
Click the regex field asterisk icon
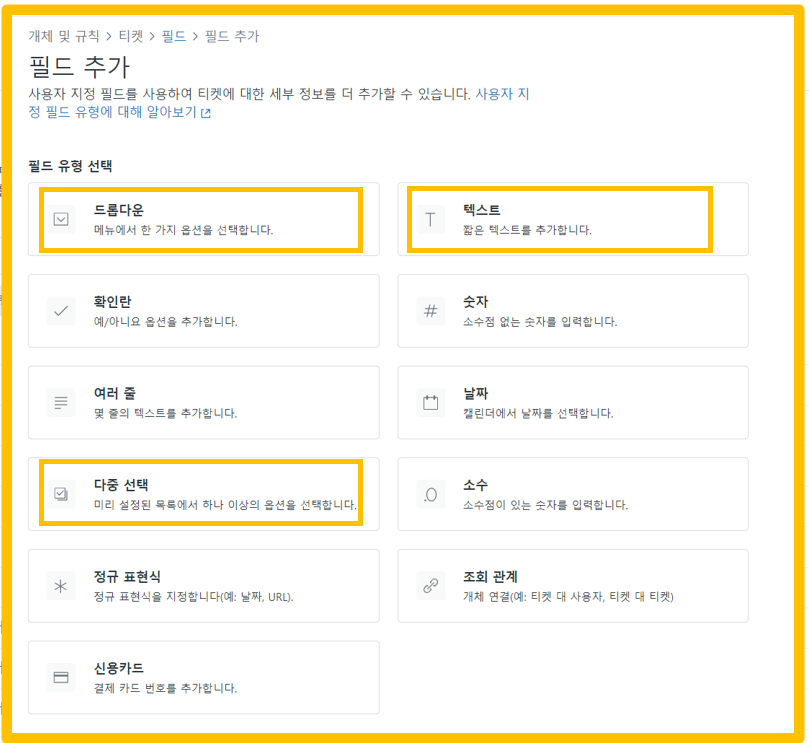pos(61,586)
